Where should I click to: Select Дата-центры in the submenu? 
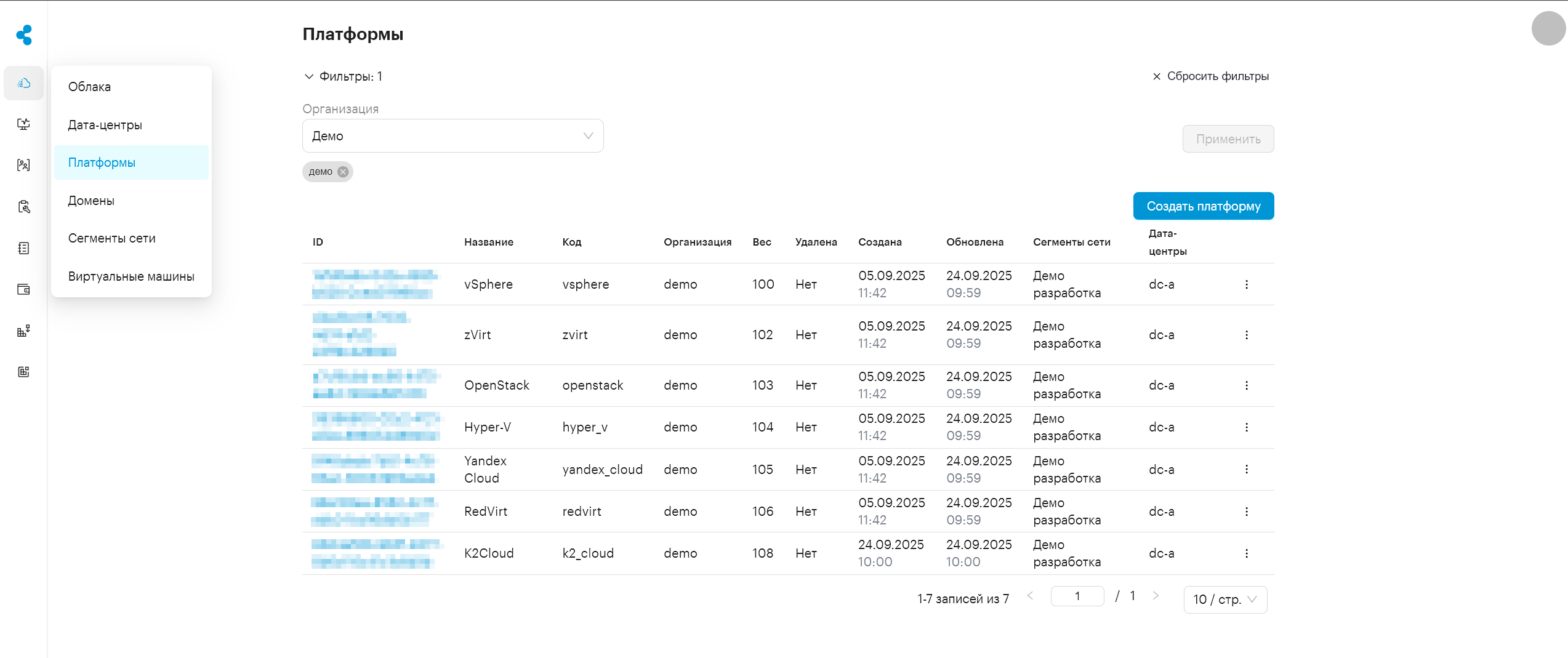click(131, 125)
